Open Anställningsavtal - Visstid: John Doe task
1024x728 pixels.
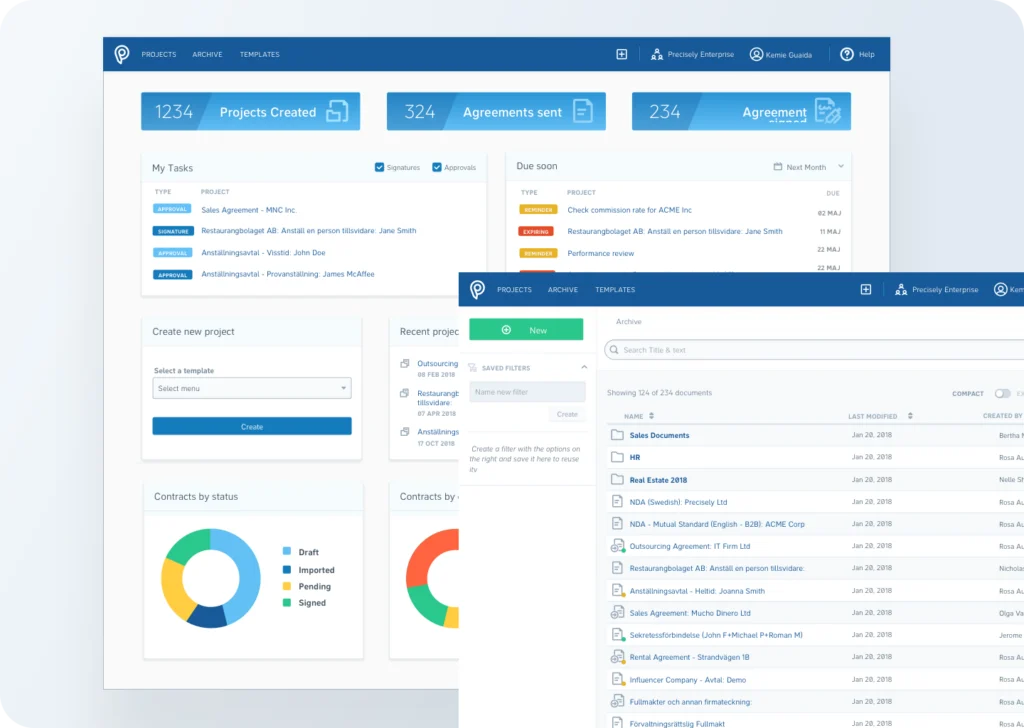[263, 252]
